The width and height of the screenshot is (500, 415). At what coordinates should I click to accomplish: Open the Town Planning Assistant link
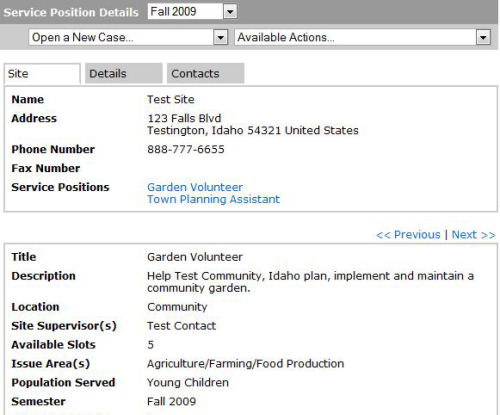pos(213,199)
